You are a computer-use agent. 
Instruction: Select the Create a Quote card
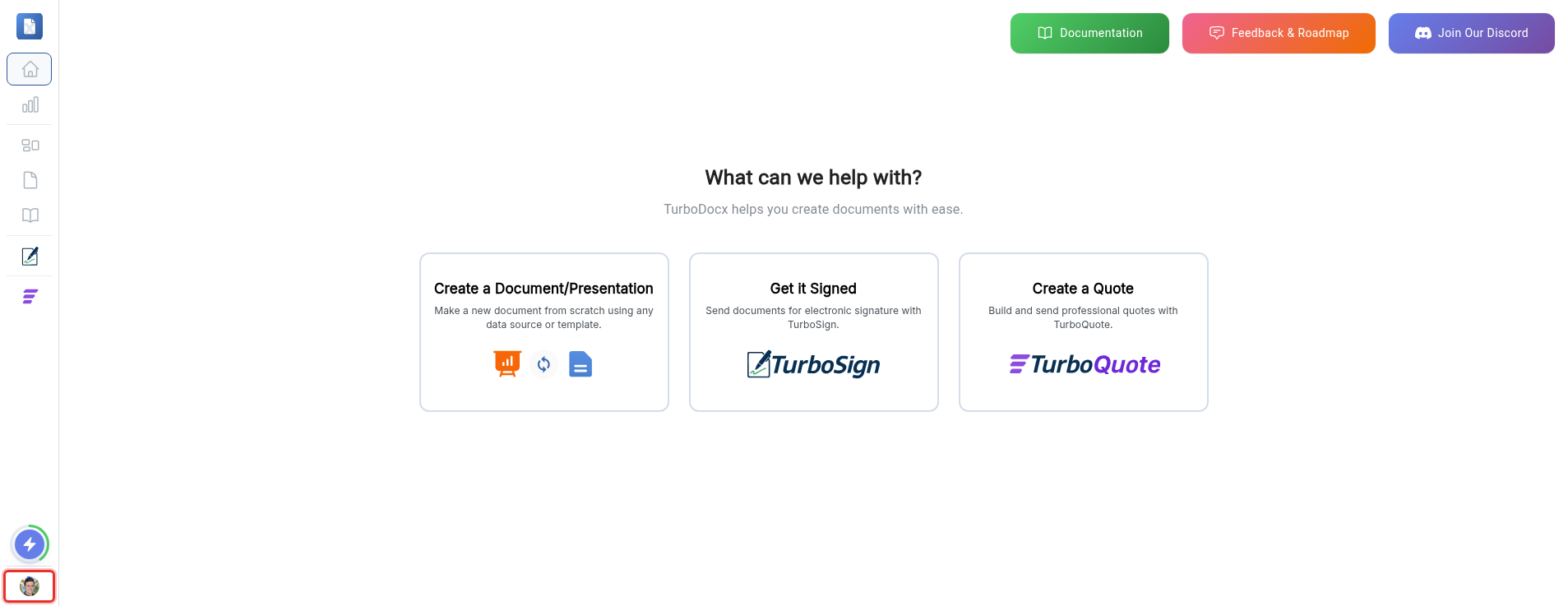[1084, 332]
